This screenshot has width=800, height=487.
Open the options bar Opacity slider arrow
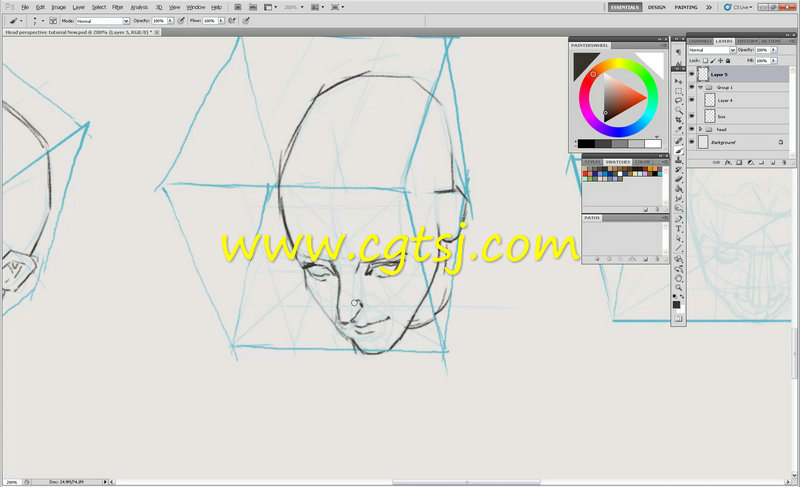click(x=170, y=21)
